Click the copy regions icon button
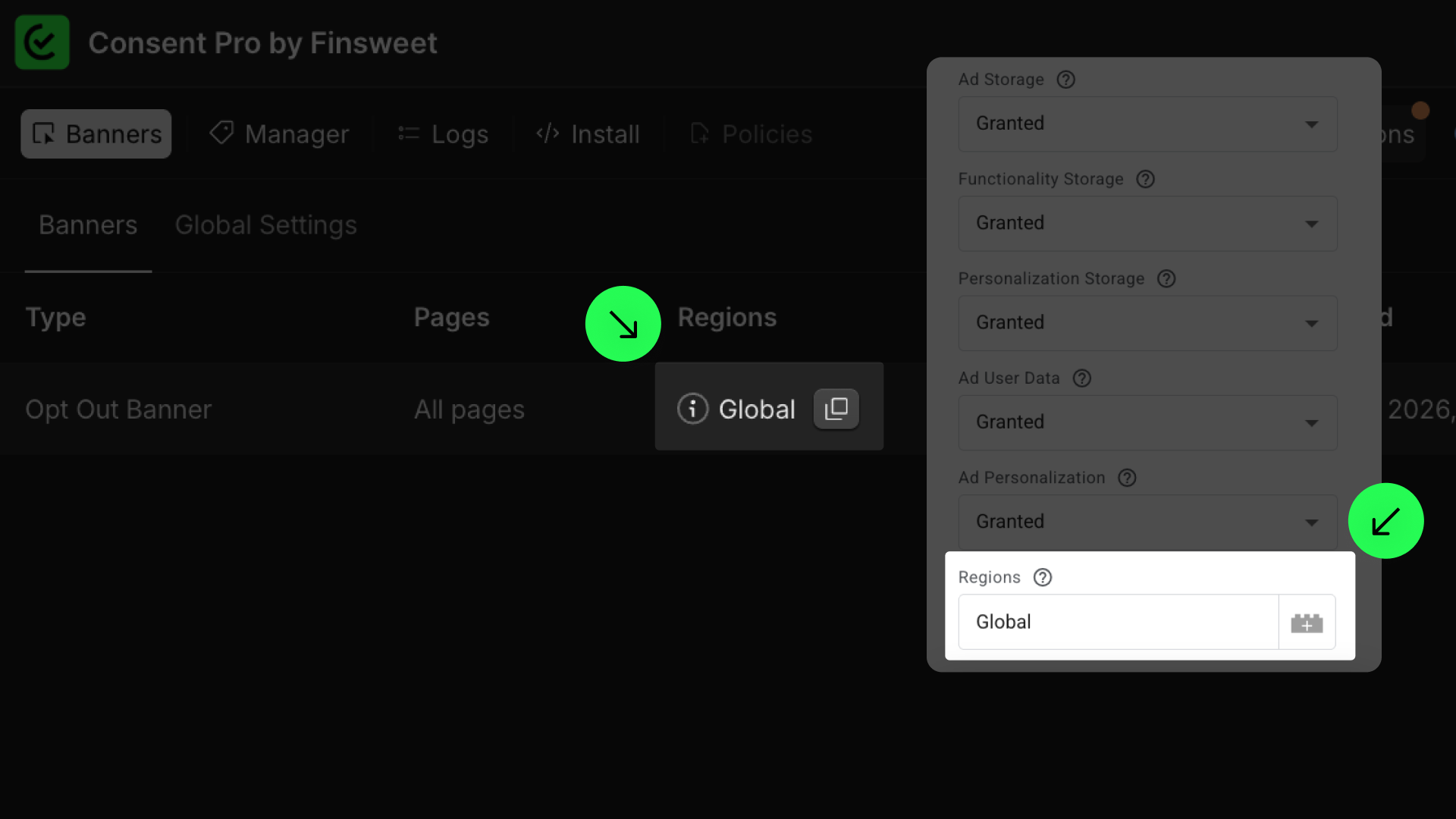1456x819 pixels. (836, 409)
